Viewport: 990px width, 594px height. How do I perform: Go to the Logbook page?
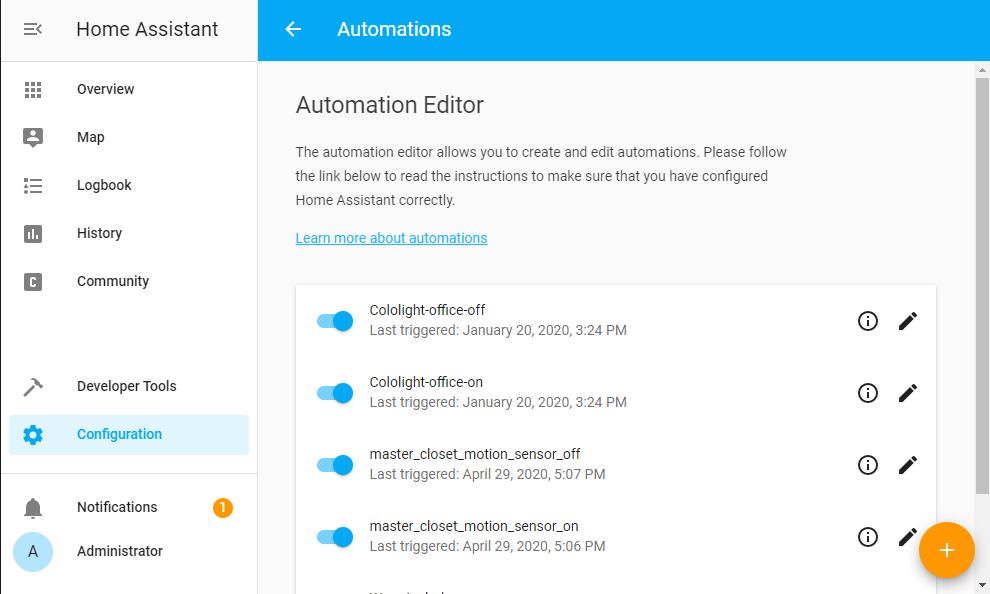[104, 185]
